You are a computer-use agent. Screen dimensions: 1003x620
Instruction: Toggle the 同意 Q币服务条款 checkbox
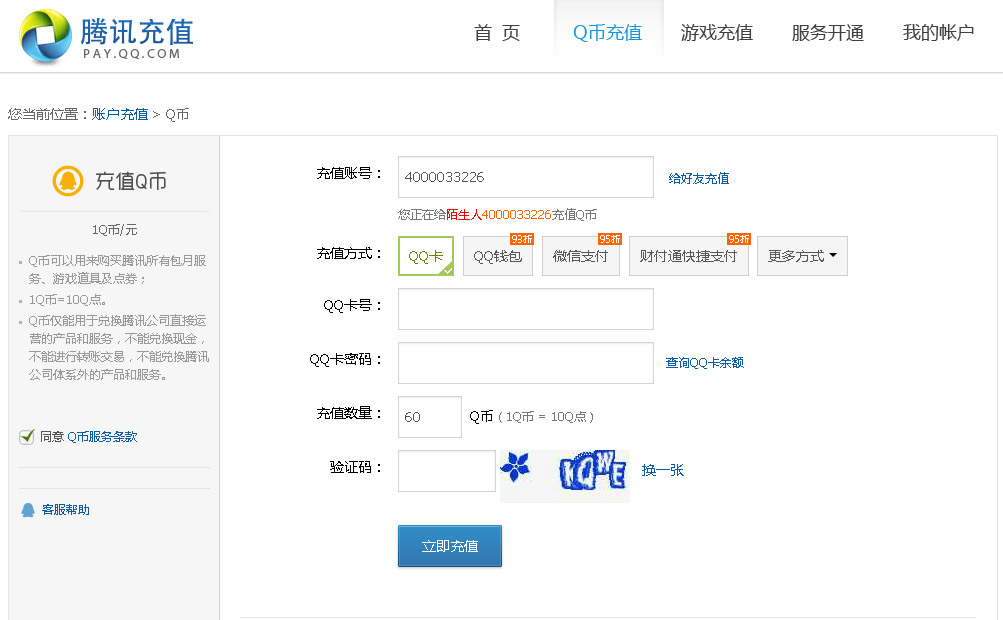click(x=26, y=437)
